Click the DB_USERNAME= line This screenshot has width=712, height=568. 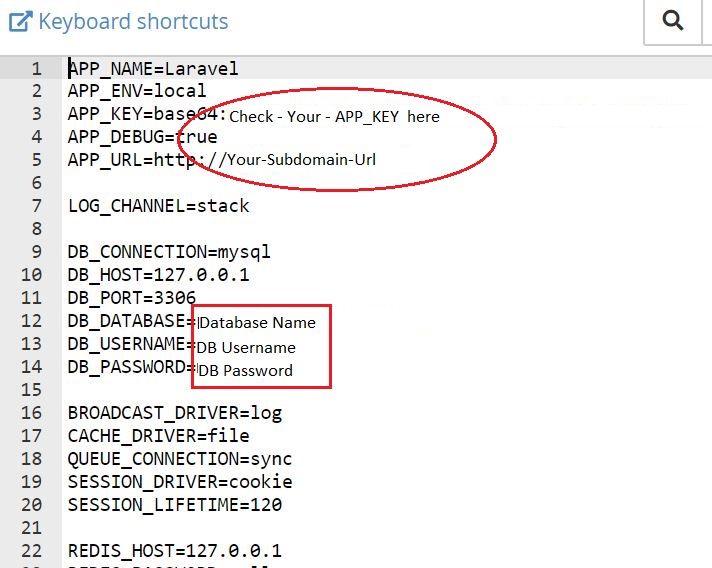pos(132,344)
